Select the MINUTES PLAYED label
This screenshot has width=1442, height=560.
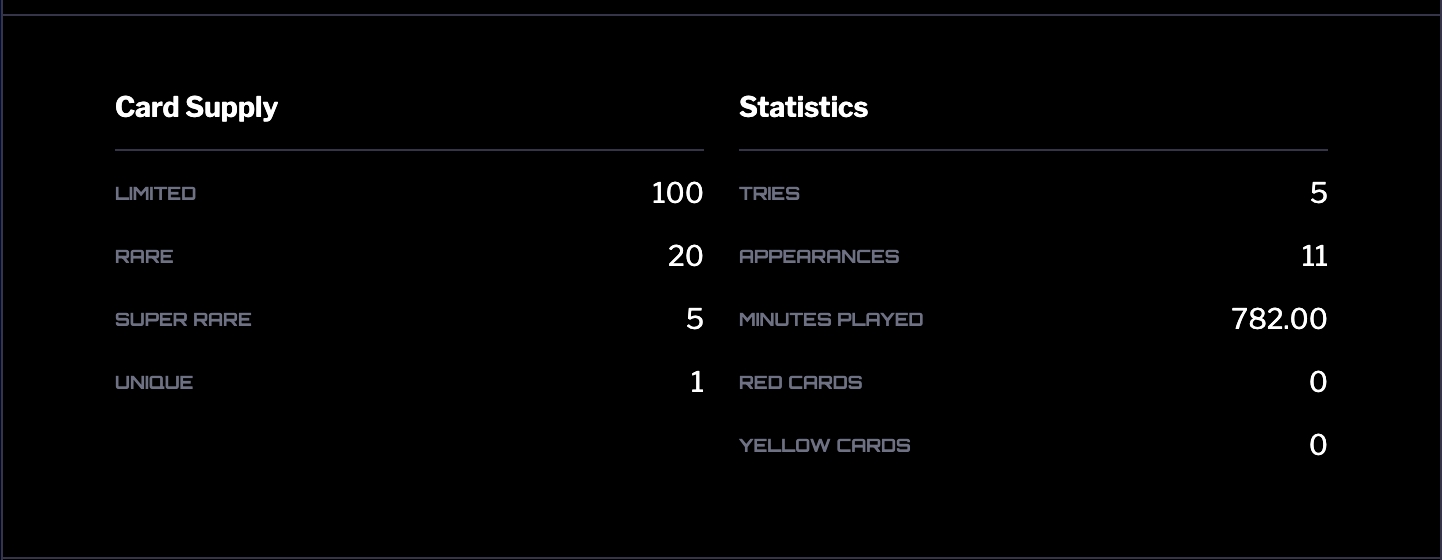tap(831, 319)
